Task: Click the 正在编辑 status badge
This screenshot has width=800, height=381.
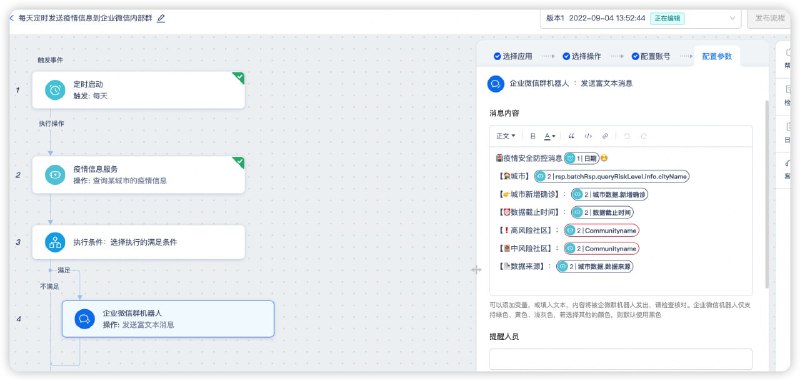Action: coord(667,18)
